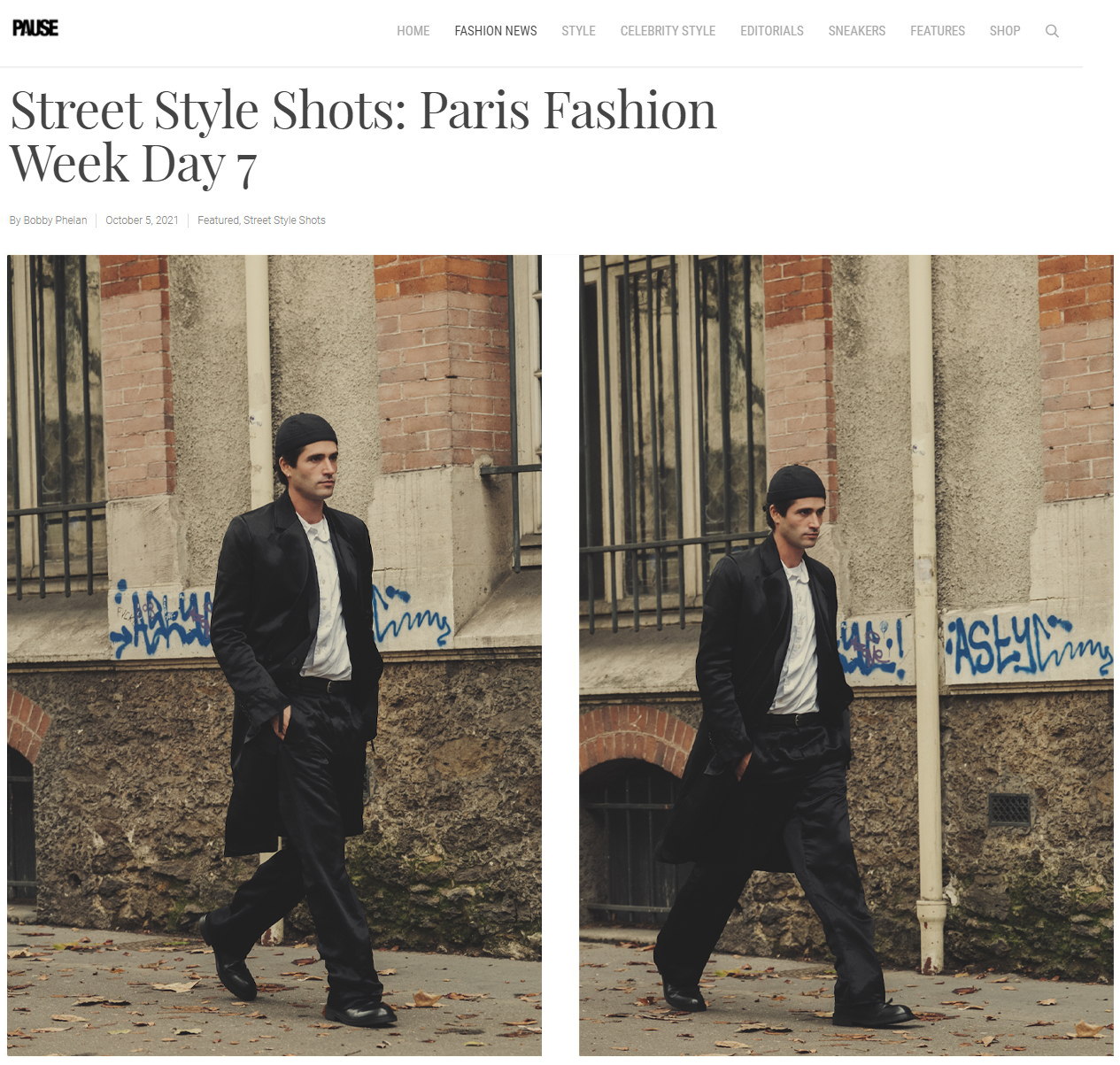Image resolution: width=1120 pixels, height=1065 pixels.
Task: Open the CELEBRITY STYLE page
Action: (x=668, y=31)
